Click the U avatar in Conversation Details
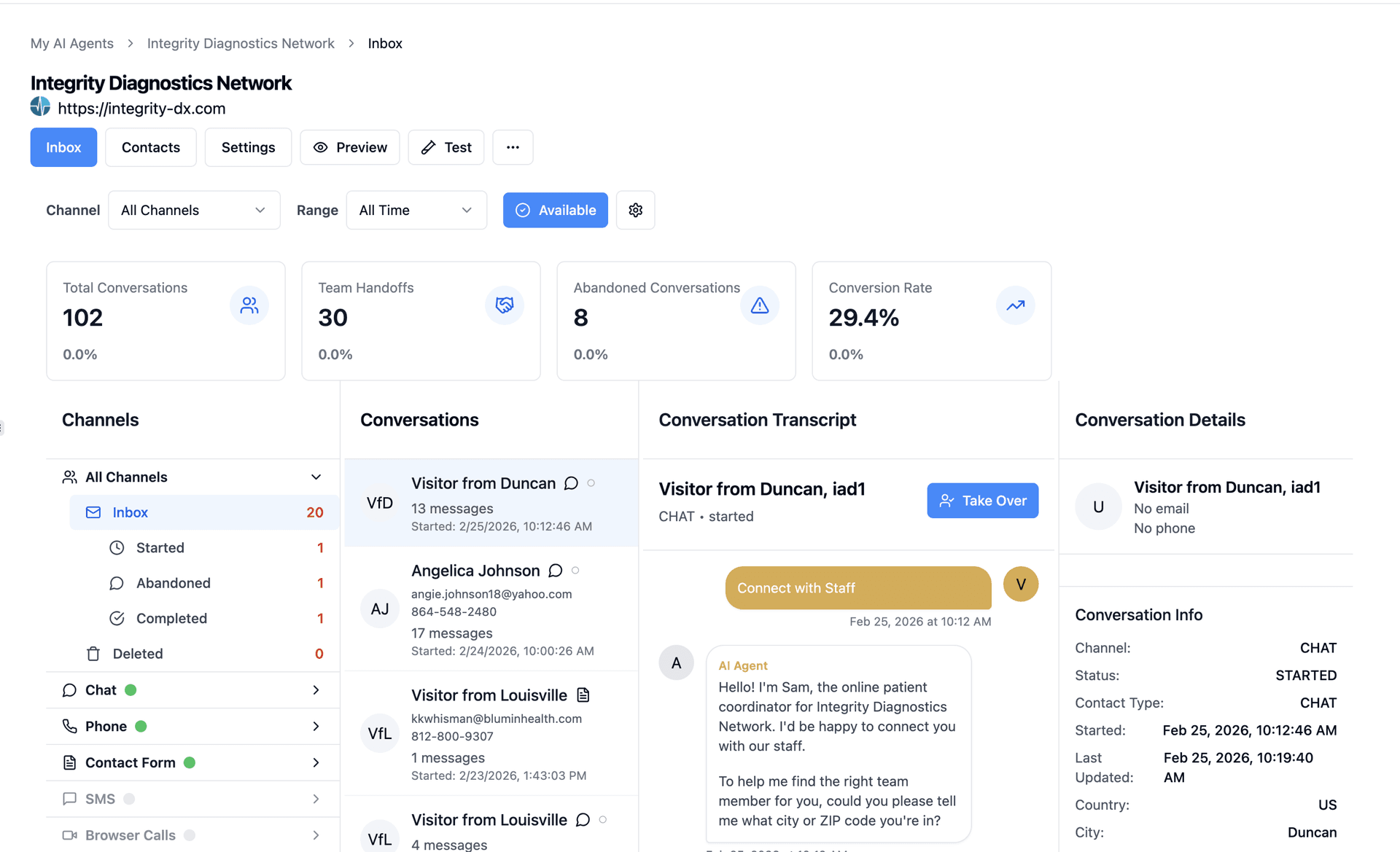 pos(1098,507)
